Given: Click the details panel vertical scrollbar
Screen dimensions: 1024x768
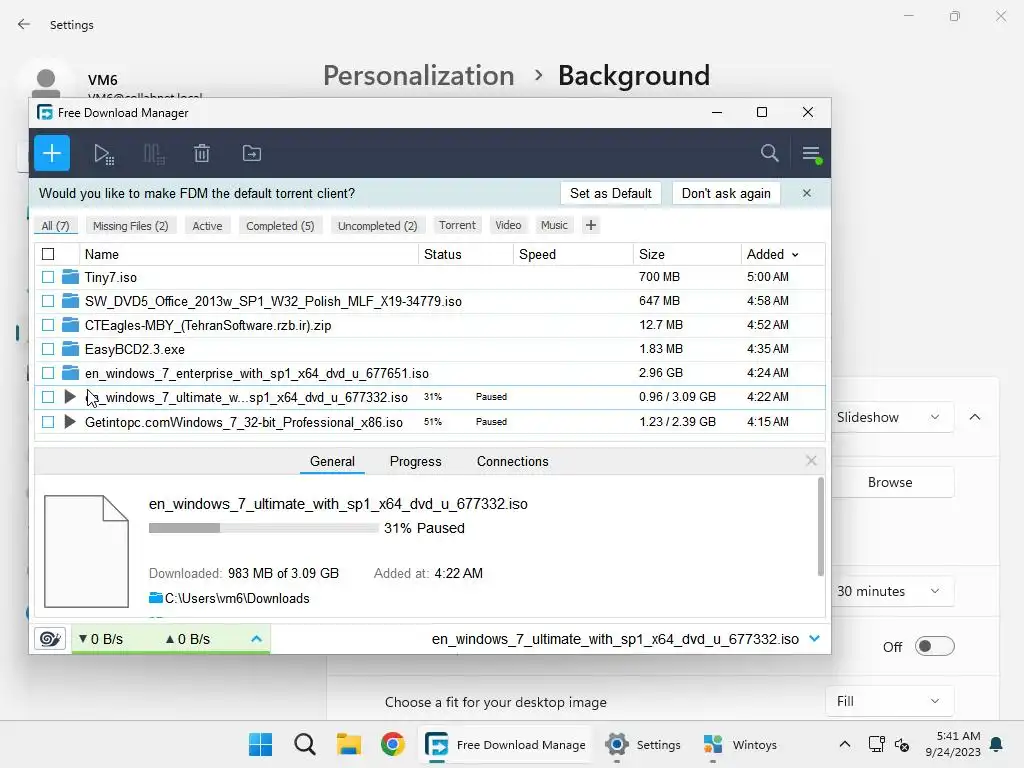Looking at the screenshot, I should click(x=820, y=526).
